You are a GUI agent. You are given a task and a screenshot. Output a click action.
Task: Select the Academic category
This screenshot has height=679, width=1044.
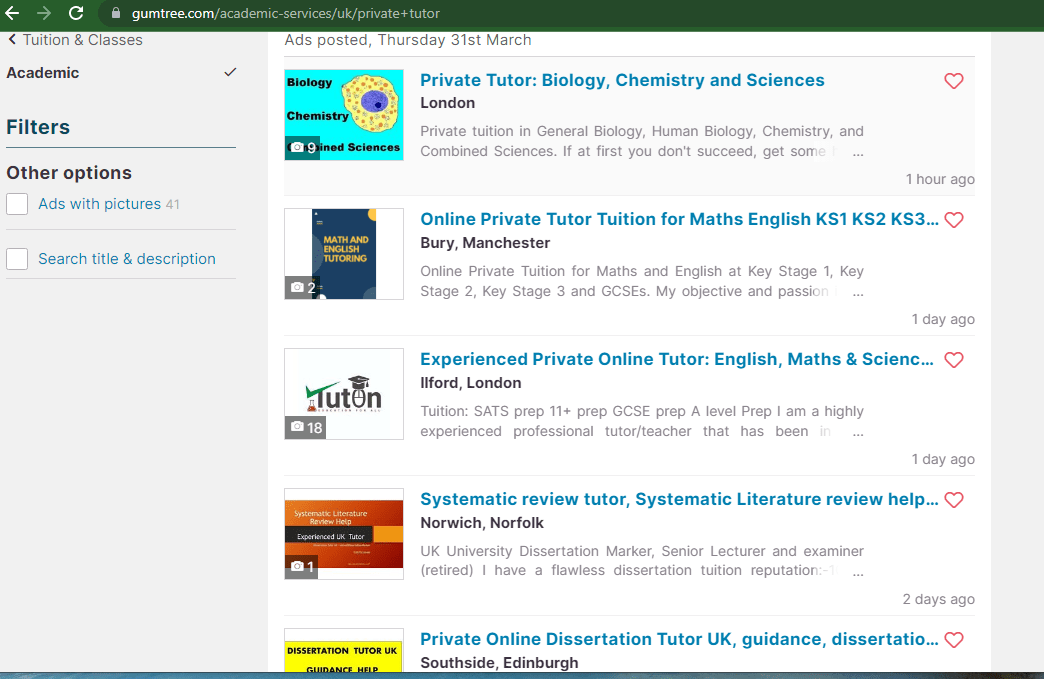point(43,73)
